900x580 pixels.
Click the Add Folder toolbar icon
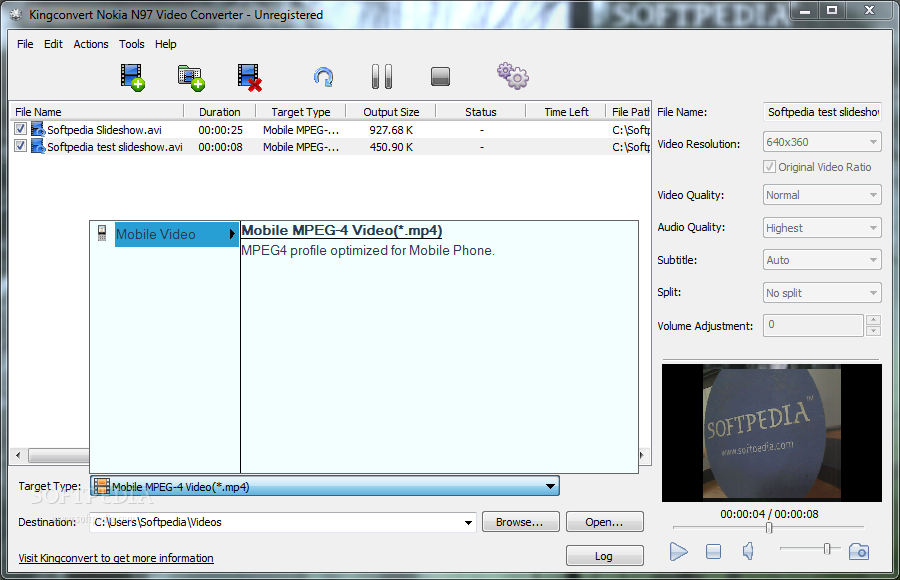pos(191,78)
